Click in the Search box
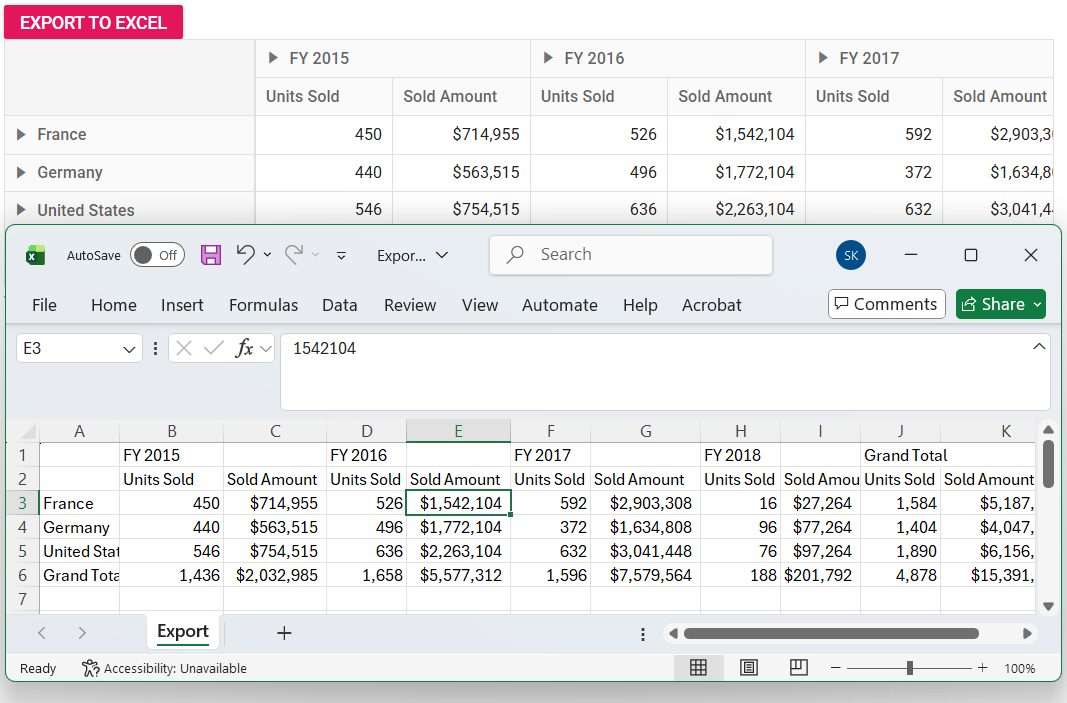1067x703 pixels. pos(631,255)
